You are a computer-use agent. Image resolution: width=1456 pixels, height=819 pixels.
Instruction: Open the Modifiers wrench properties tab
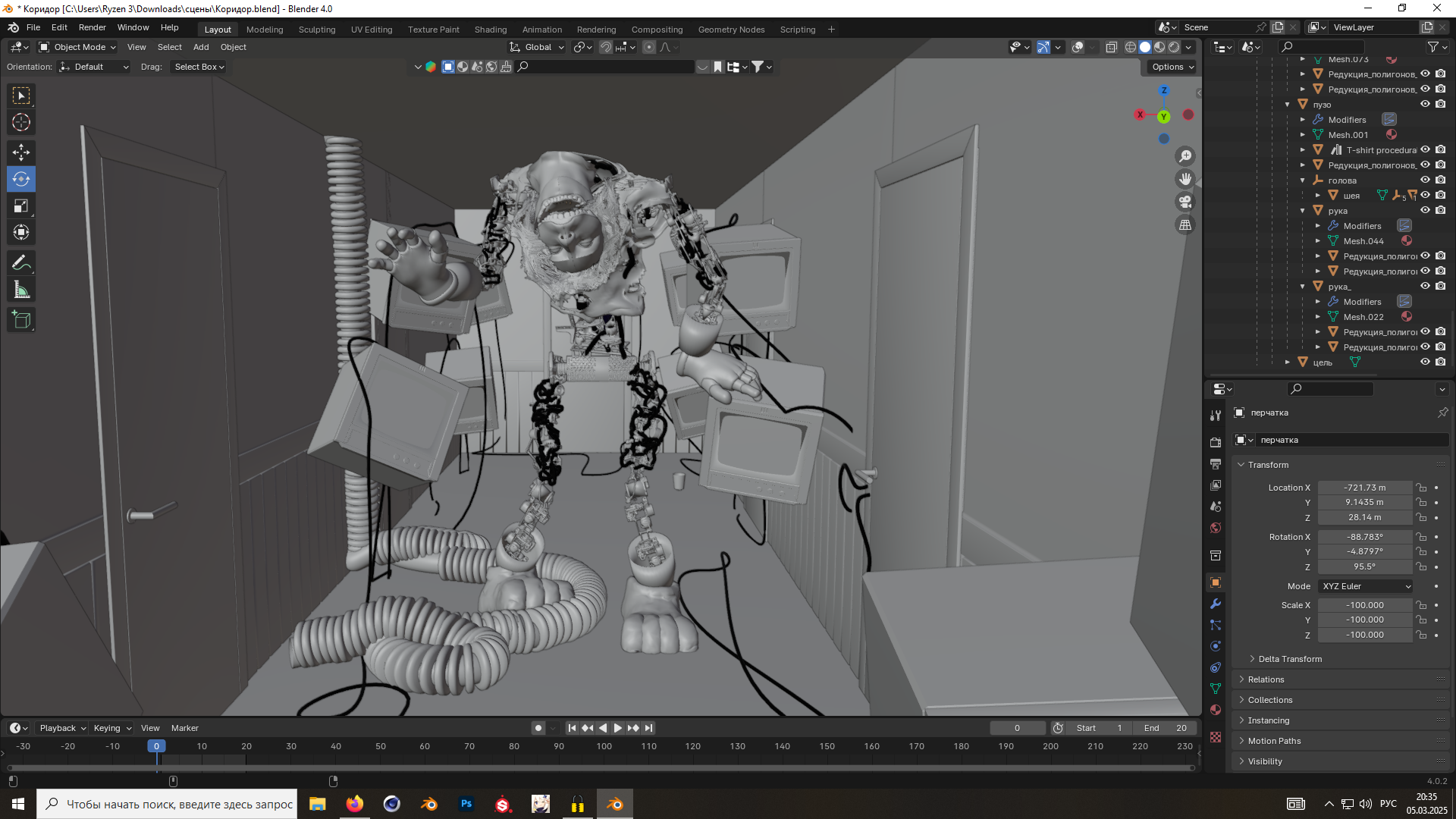[1216, 604]
